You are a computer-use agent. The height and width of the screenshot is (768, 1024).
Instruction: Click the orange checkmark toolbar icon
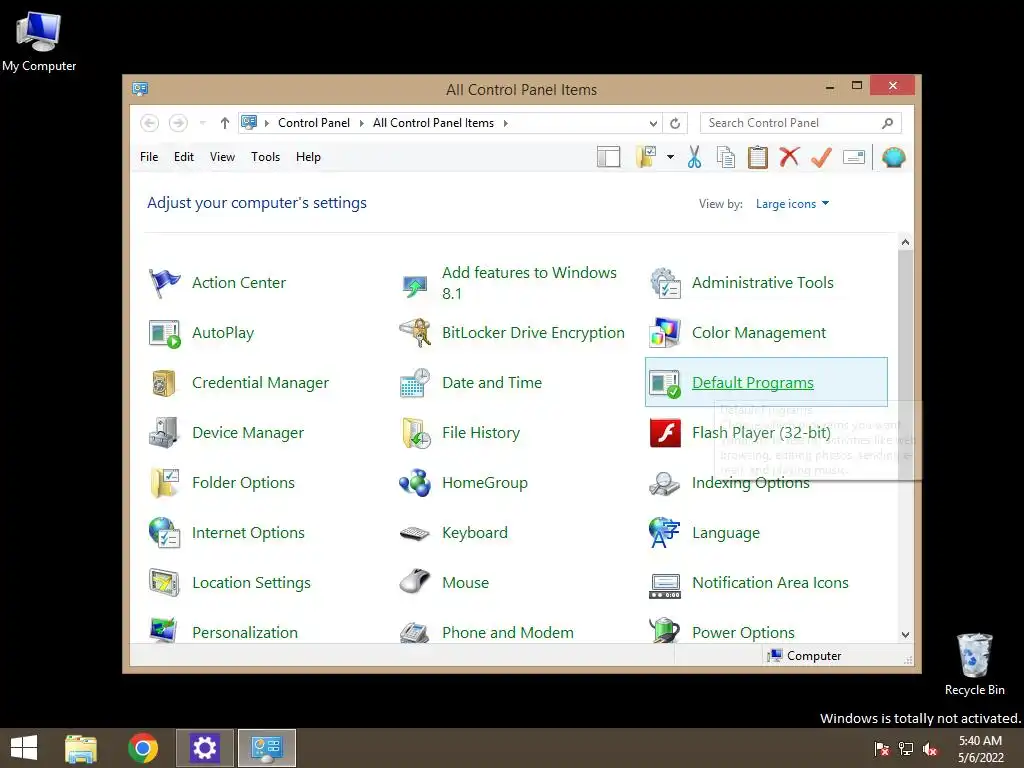click(822, 157)
